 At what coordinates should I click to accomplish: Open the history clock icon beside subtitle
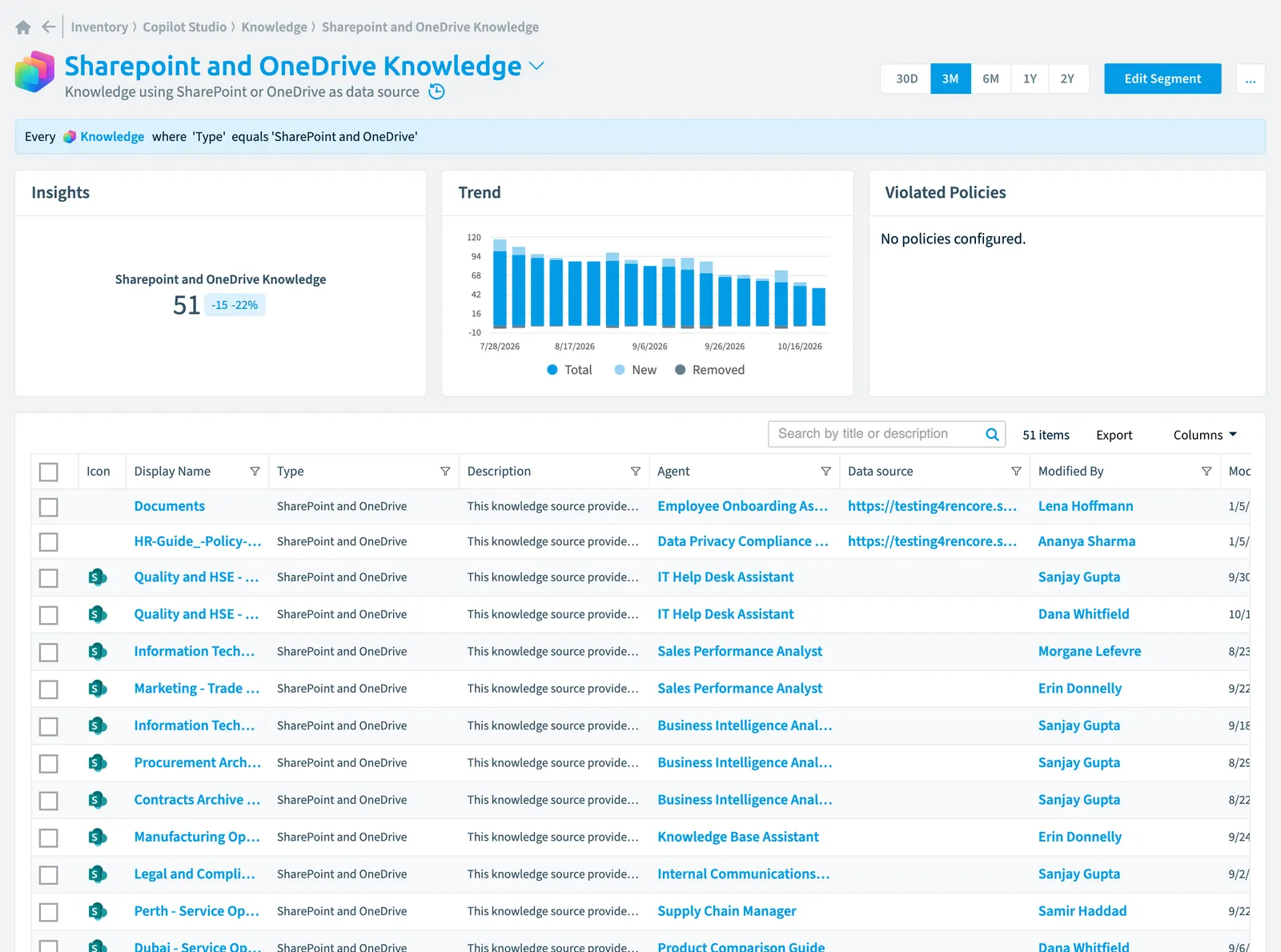(436, 91)
